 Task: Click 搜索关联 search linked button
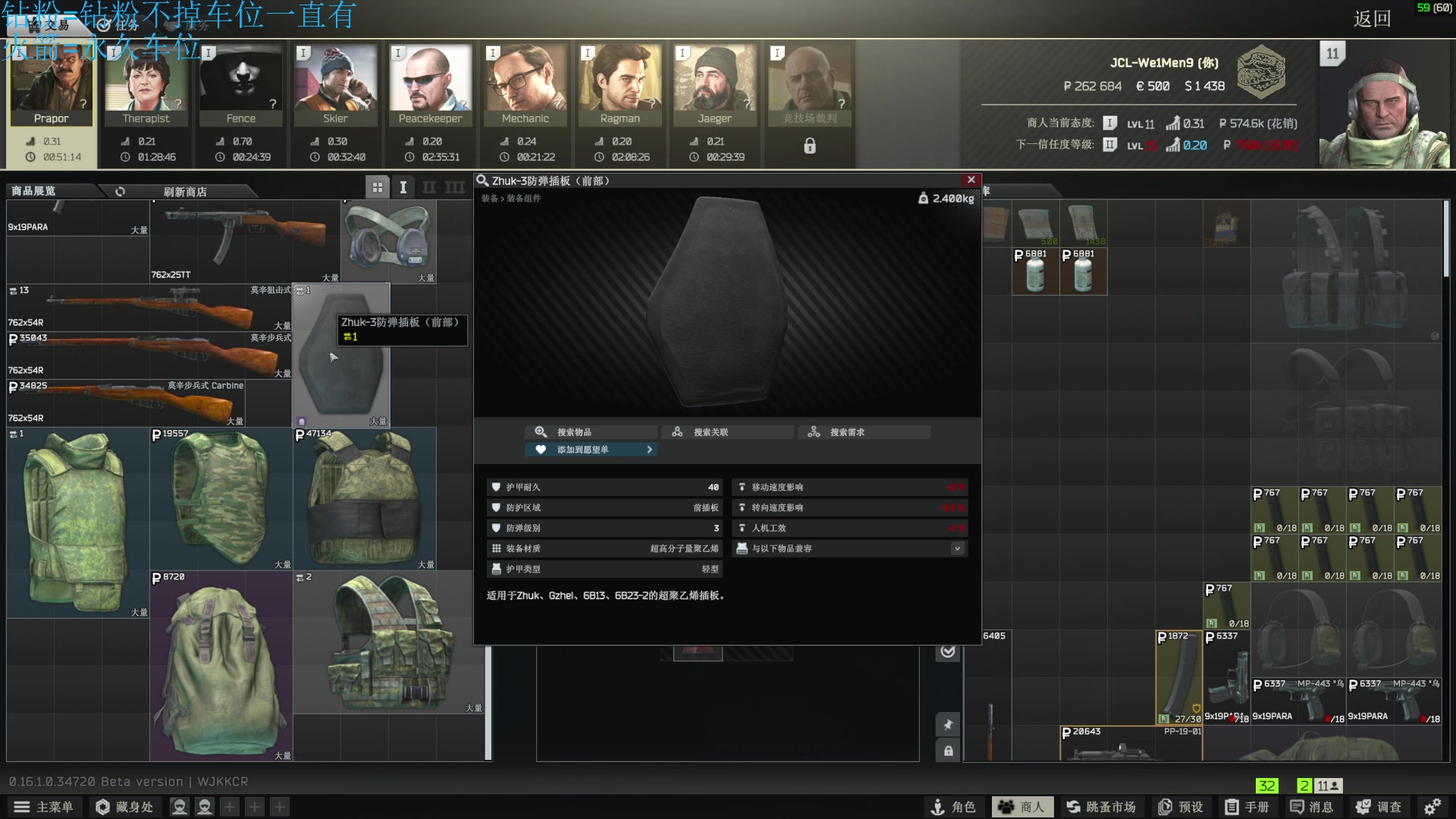(x=727, y=432)
